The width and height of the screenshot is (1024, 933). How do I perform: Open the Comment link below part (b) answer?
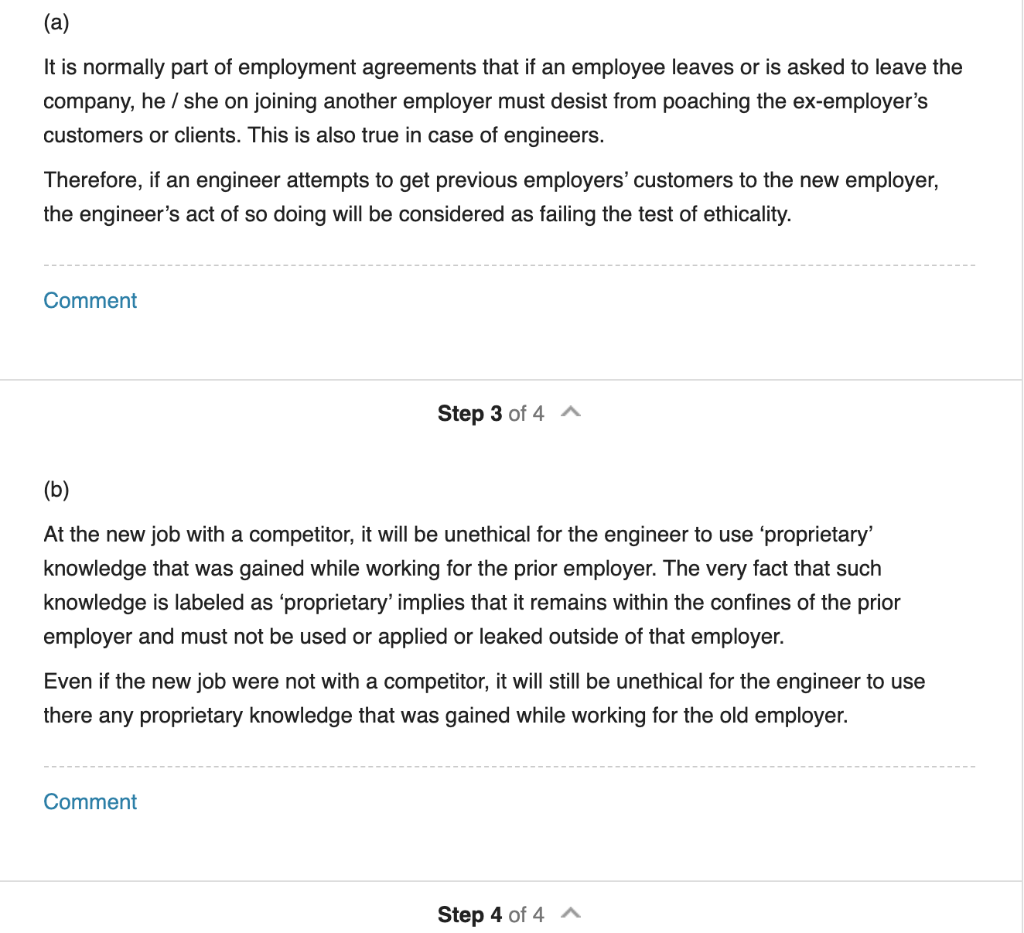coord(89,801)
